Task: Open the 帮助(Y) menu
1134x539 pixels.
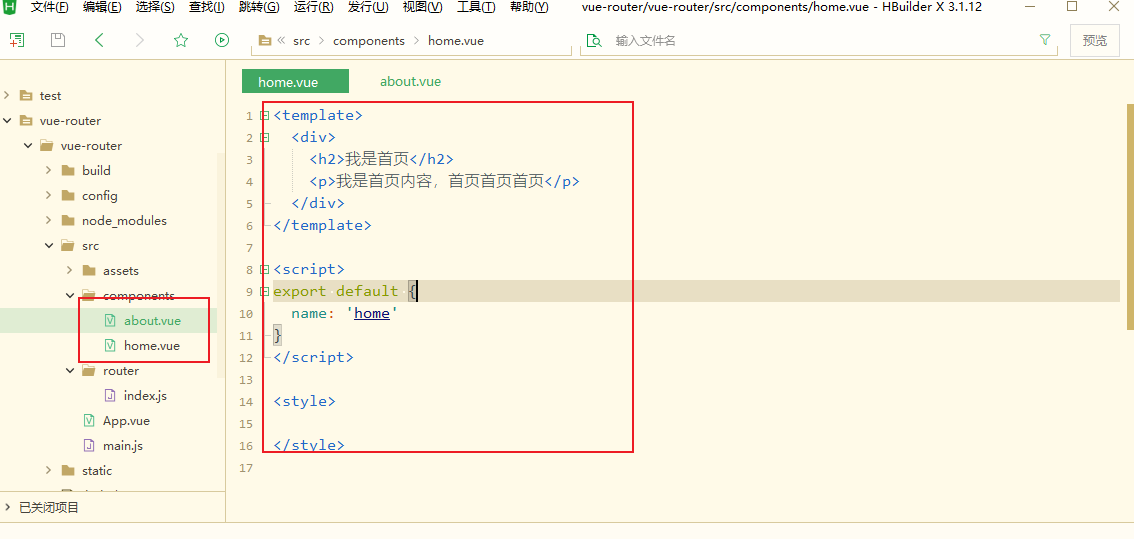Action: point(529,7)
